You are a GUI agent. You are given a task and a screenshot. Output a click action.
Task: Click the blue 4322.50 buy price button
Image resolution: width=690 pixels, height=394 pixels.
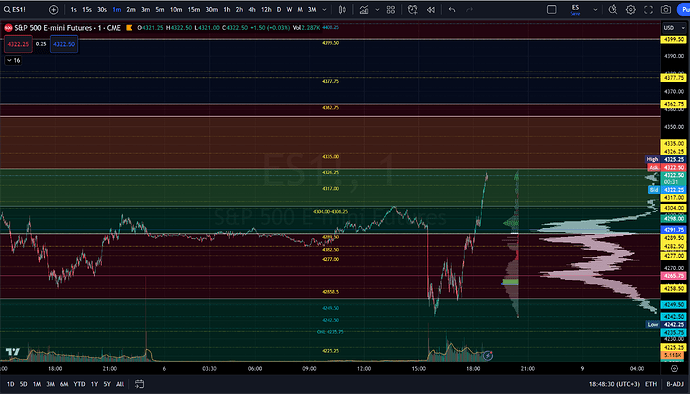tap(64, 44)
